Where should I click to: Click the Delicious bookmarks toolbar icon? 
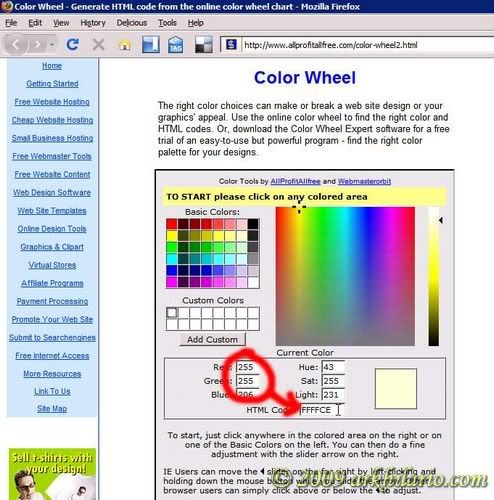click(151, 44)
